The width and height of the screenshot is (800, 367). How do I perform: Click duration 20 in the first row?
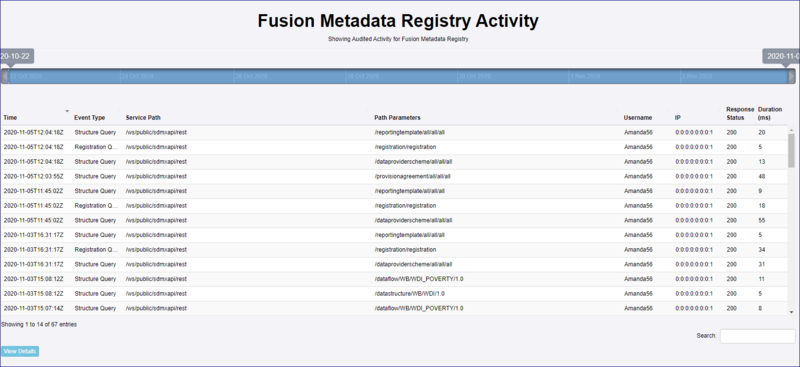point(761,132)
